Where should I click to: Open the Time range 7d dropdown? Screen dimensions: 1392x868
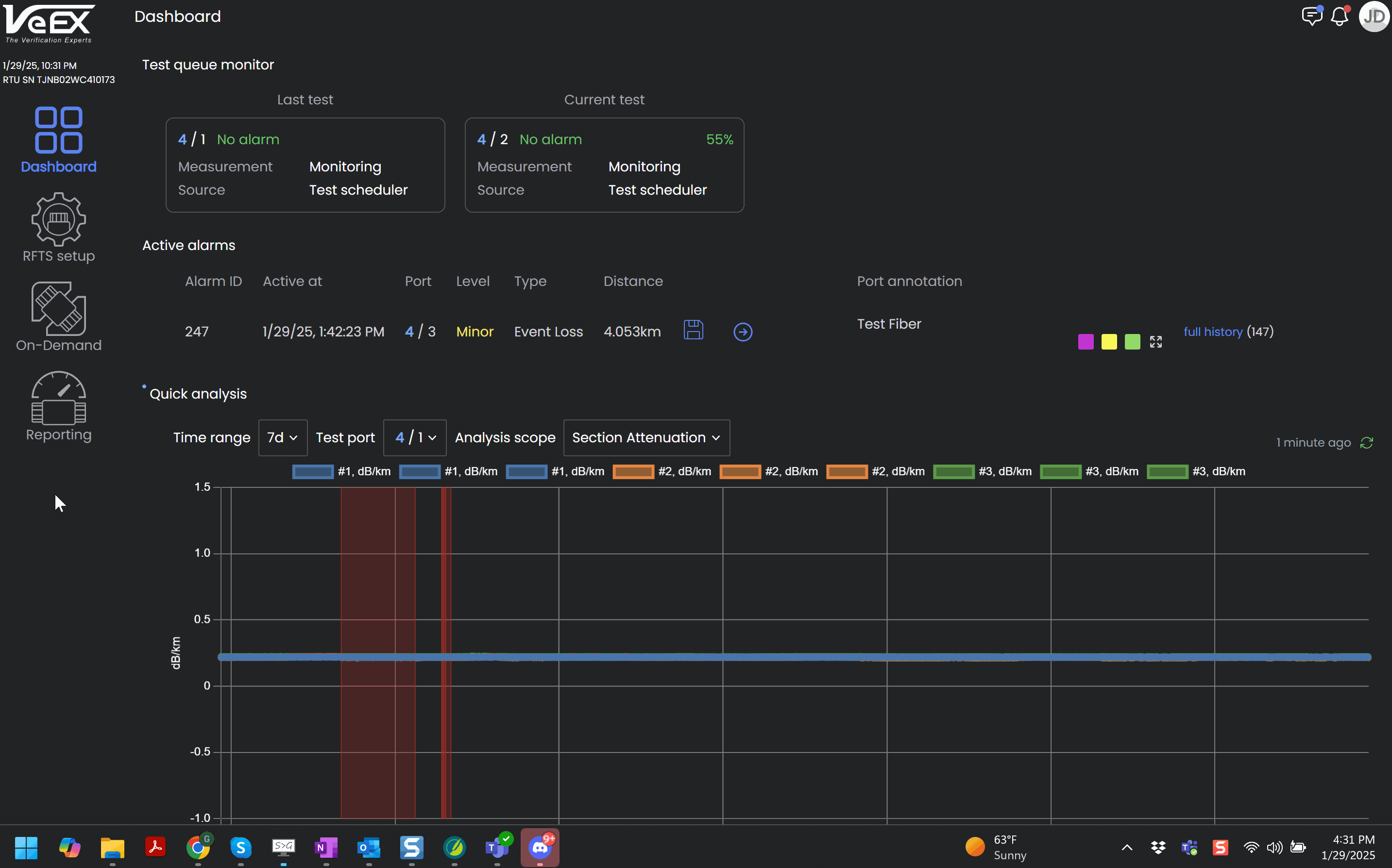283,438
